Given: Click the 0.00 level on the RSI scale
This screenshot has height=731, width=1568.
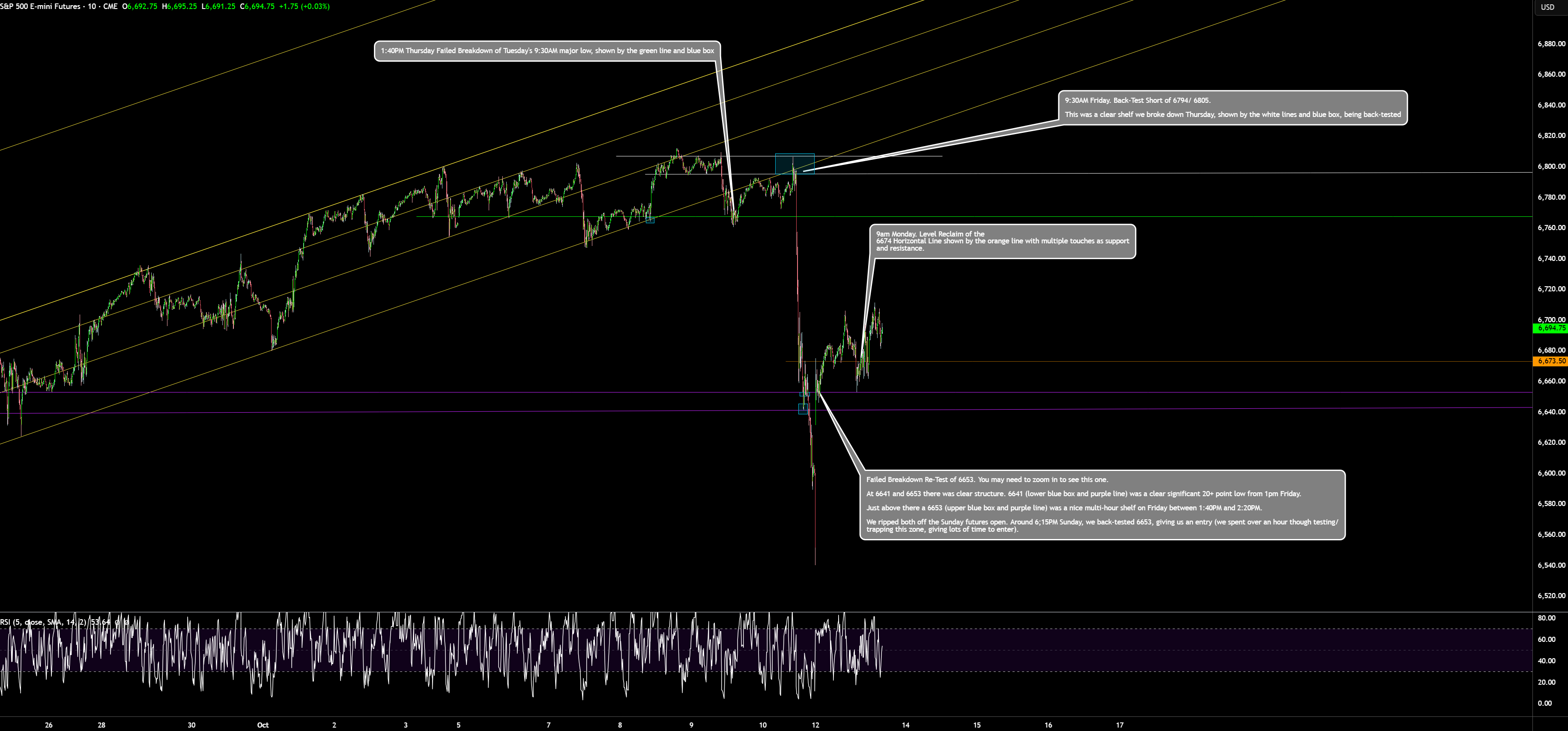Looking at the screenshot, I should (1545, 703).
